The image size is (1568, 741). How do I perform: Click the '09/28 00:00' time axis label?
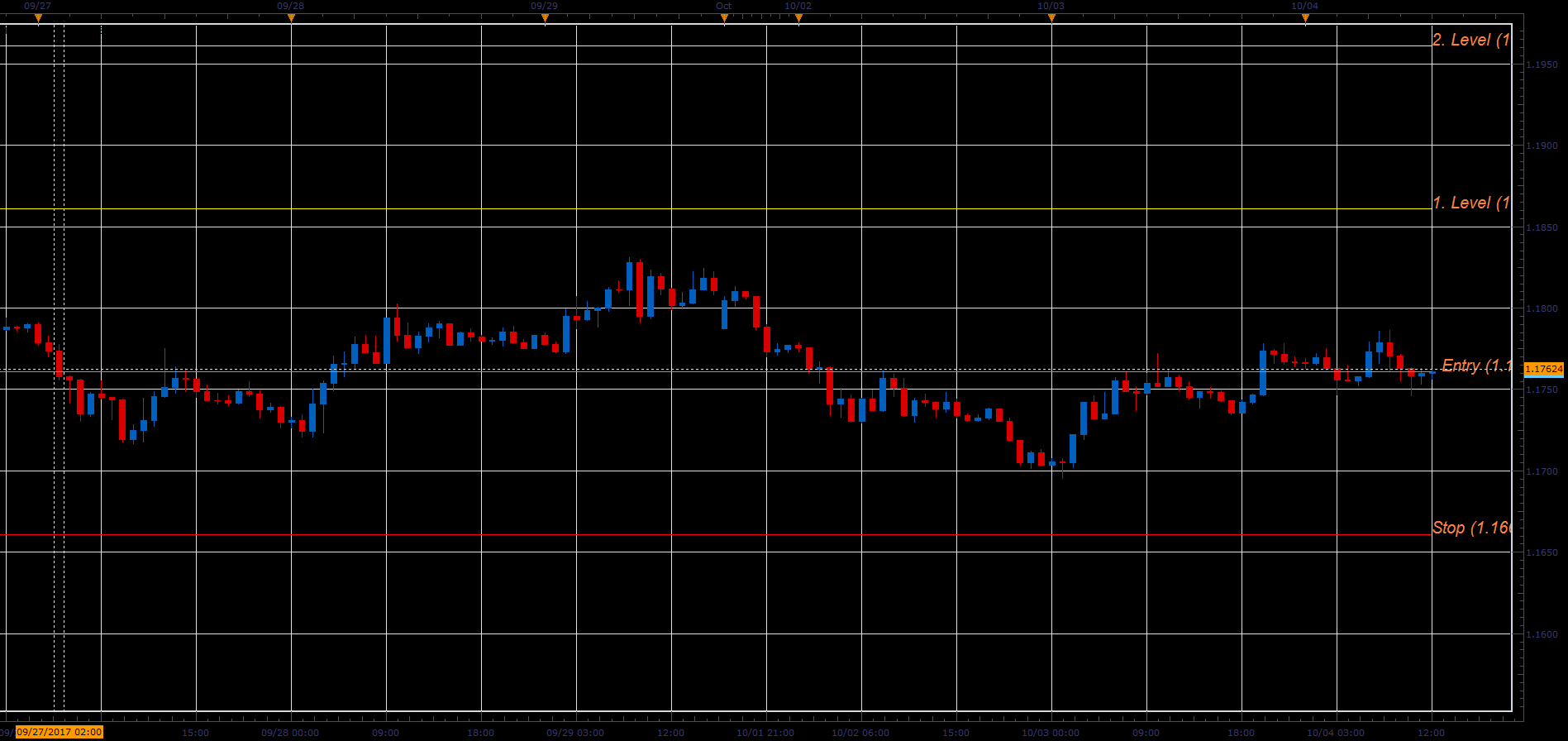290,733
